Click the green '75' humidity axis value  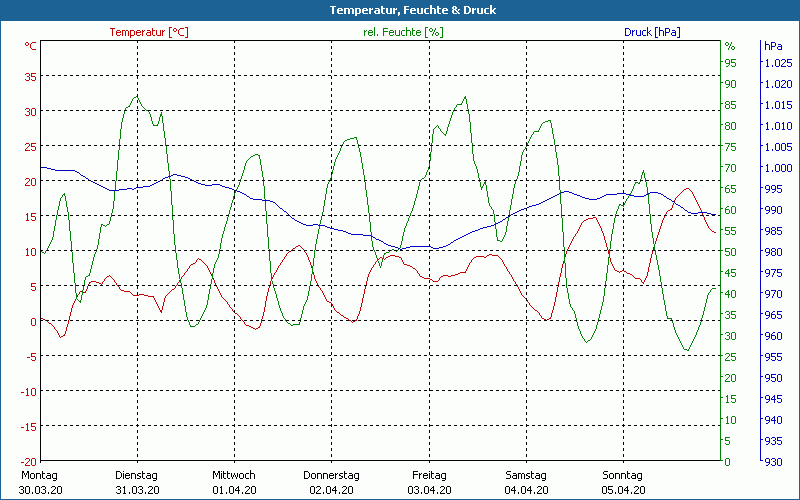click(x=731, y=147)
